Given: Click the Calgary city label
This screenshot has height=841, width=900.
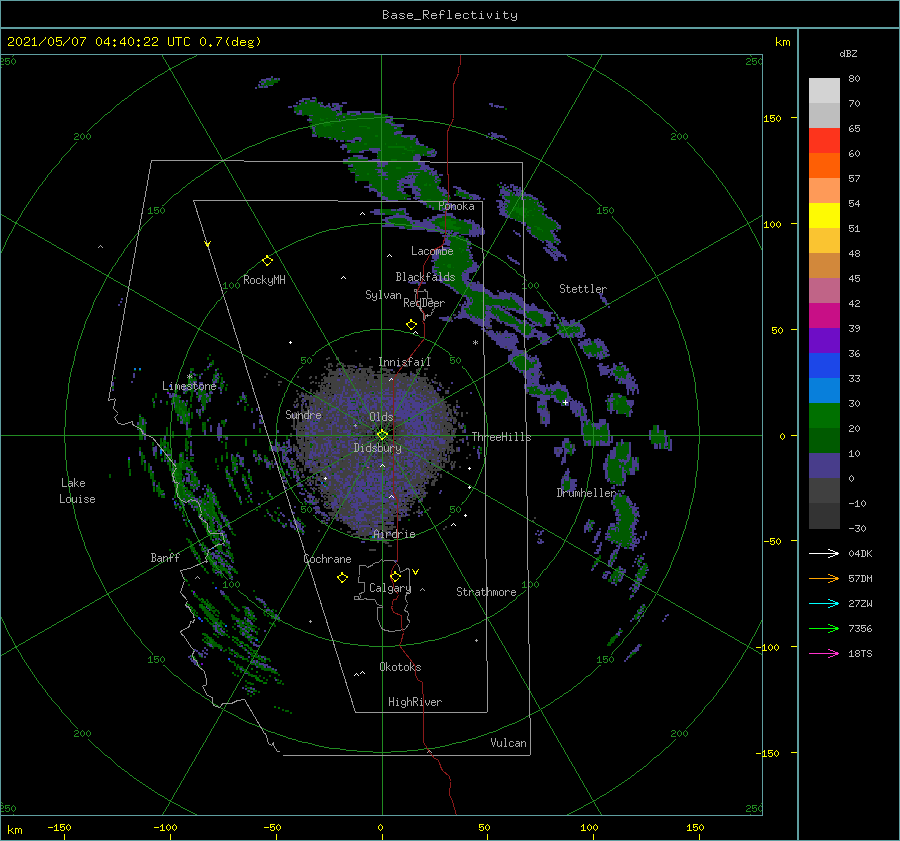Looking at the screenshot, I should click(x=390, y=588).
